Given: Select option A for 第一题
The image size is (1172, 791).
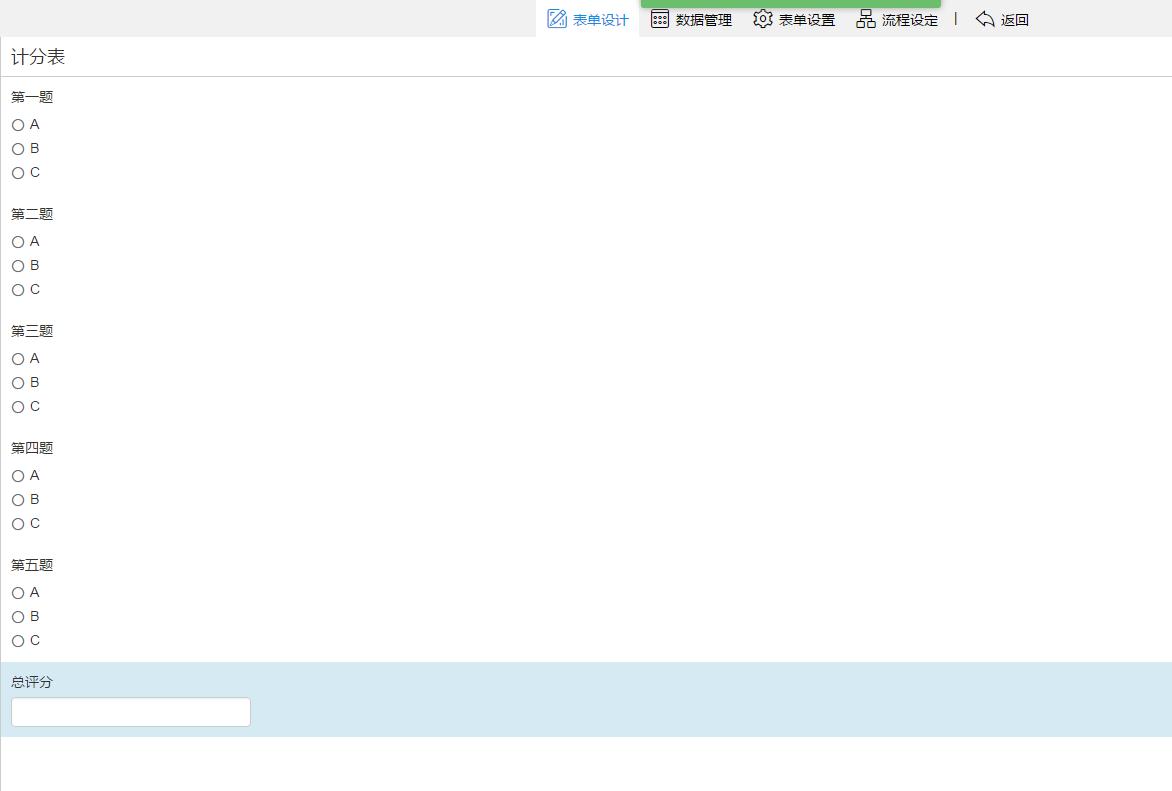Looking at the screenshot, I should [x=18, y=125].
